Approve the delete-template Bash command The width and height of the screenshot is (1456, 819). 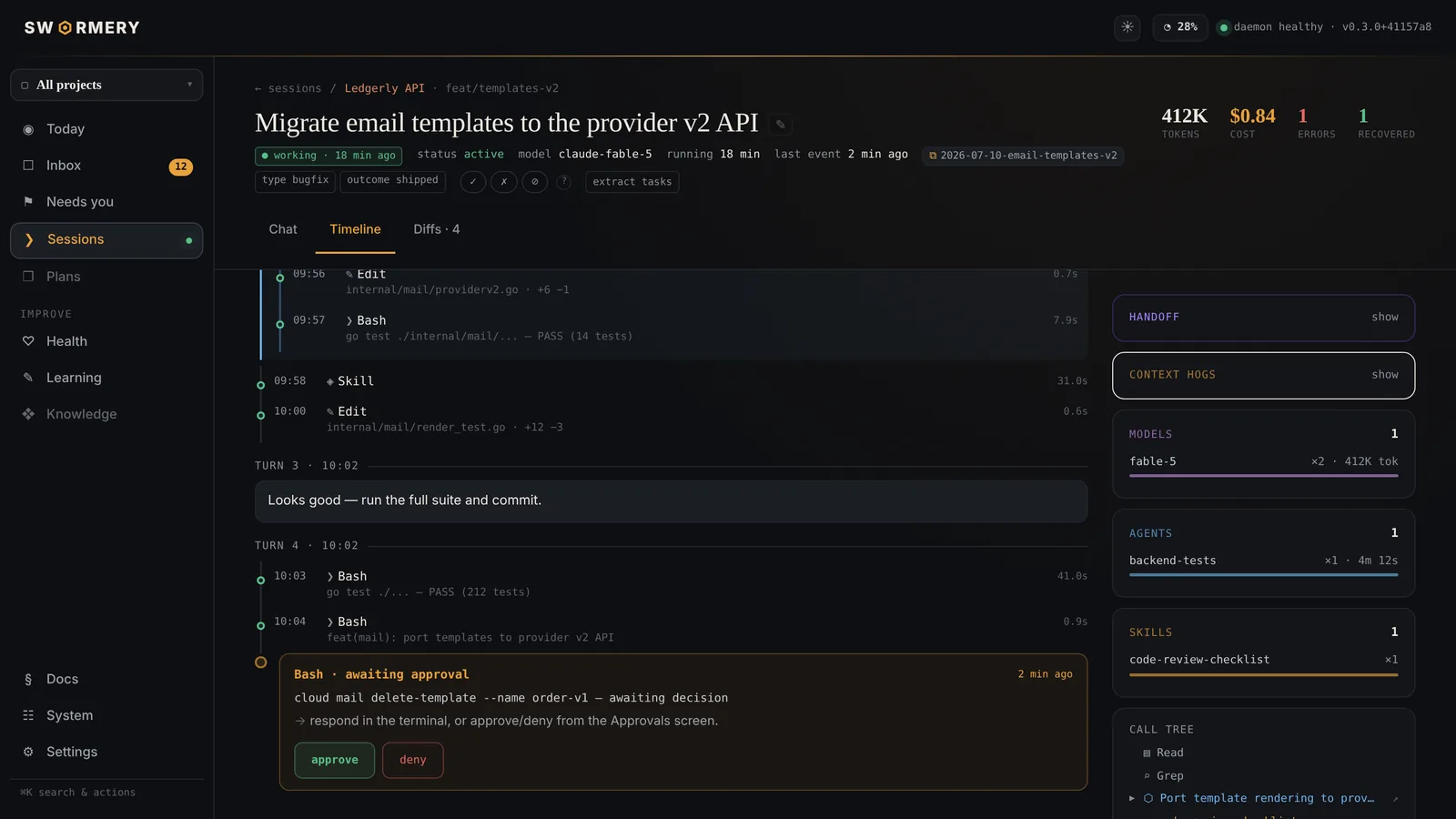334,760
